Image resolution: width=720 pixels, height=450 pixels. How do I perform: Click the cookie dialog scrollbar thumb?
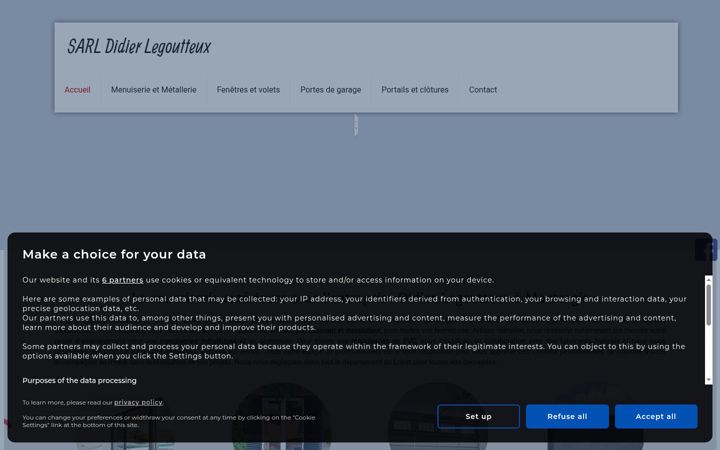[709, 305]
